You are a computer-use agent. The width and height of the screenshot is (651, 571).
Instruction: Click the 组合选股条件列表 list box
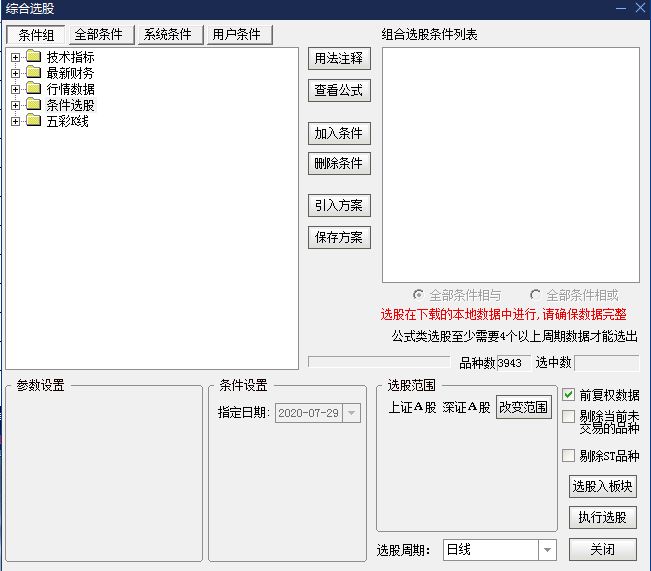coord(511,165)
